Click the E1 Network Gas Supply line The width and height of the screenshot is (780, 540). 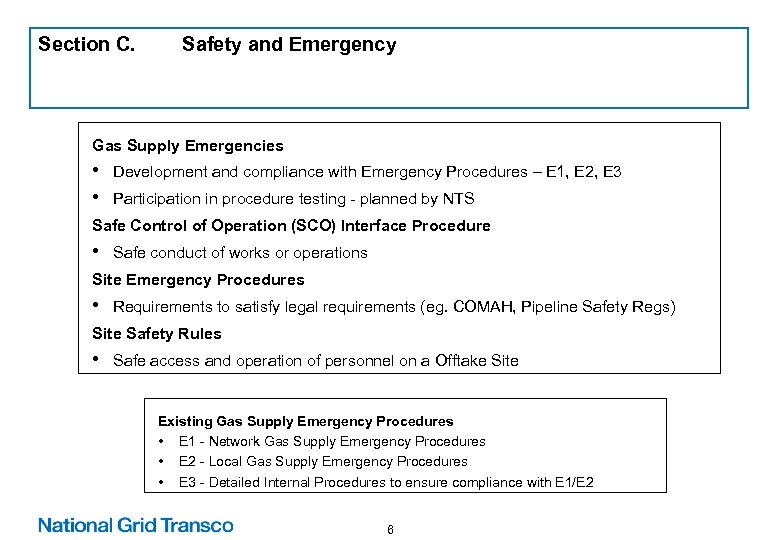pos(332,442)
